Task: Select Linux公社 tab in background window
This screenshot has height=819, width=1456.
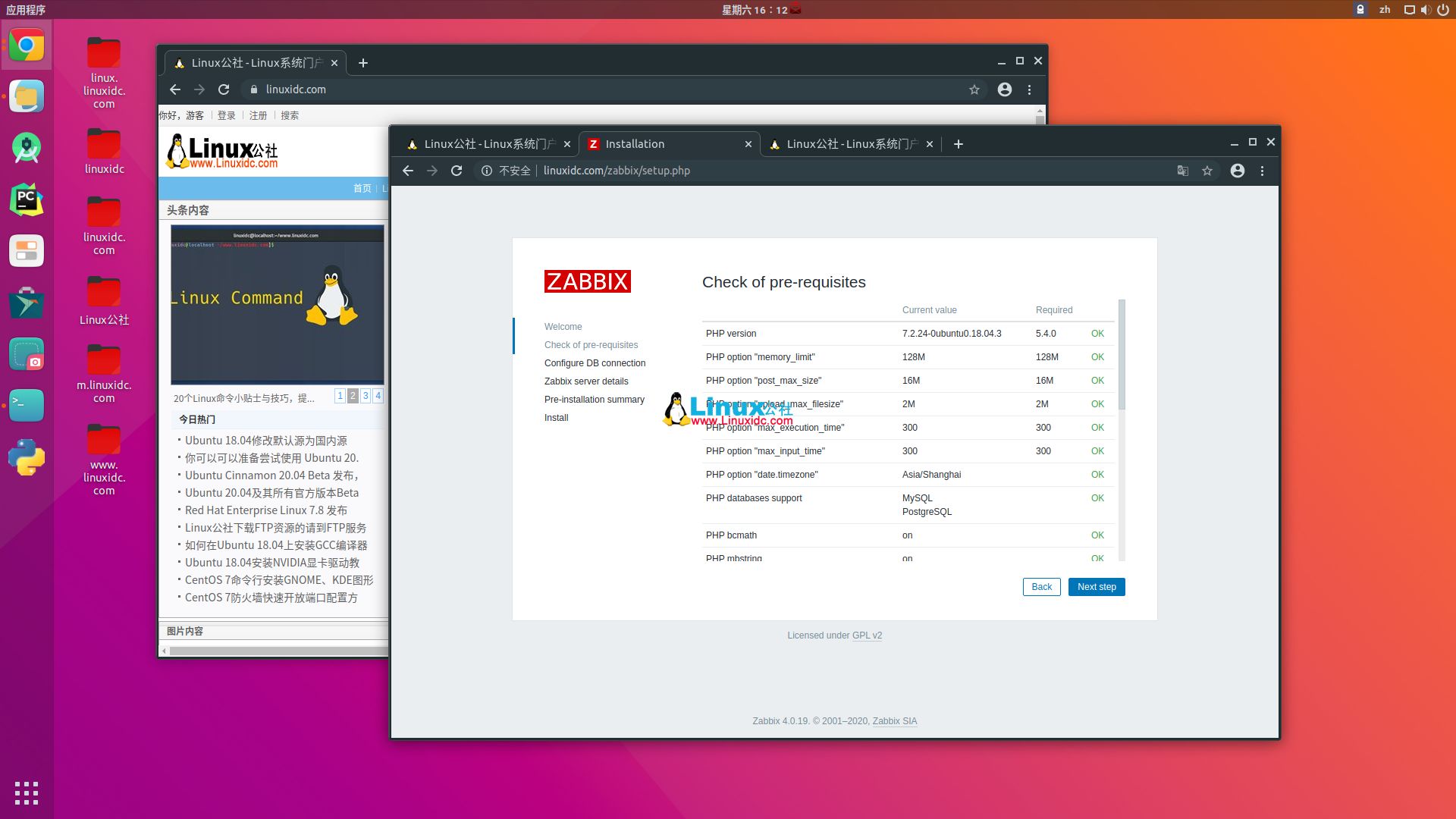Action: pyautogui.click(x=256, y=63)
